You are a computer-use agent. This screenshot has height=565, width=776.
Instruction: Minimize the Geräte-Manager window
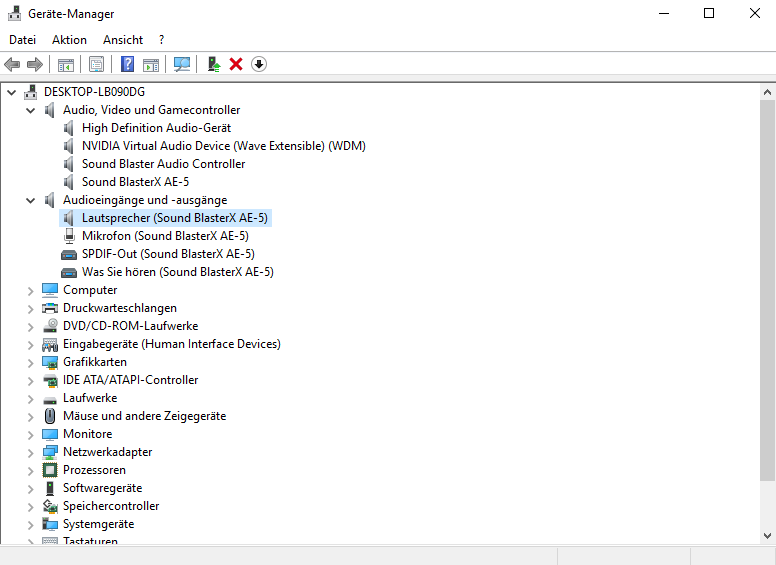[x=664, y=13]
